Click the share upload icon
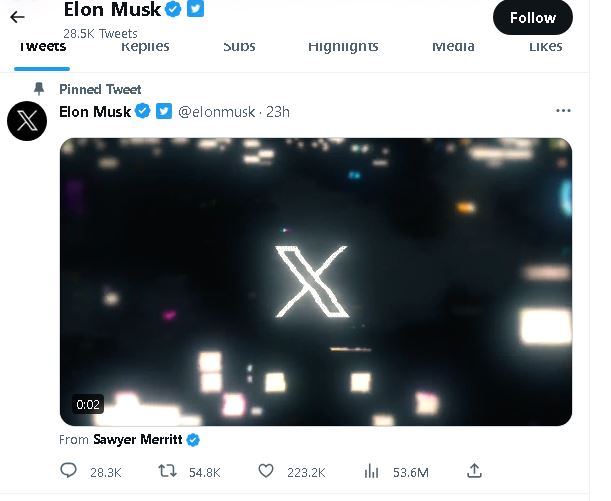Image resolution: width=611 pixels, height=501 pixels. coord(475,471)
